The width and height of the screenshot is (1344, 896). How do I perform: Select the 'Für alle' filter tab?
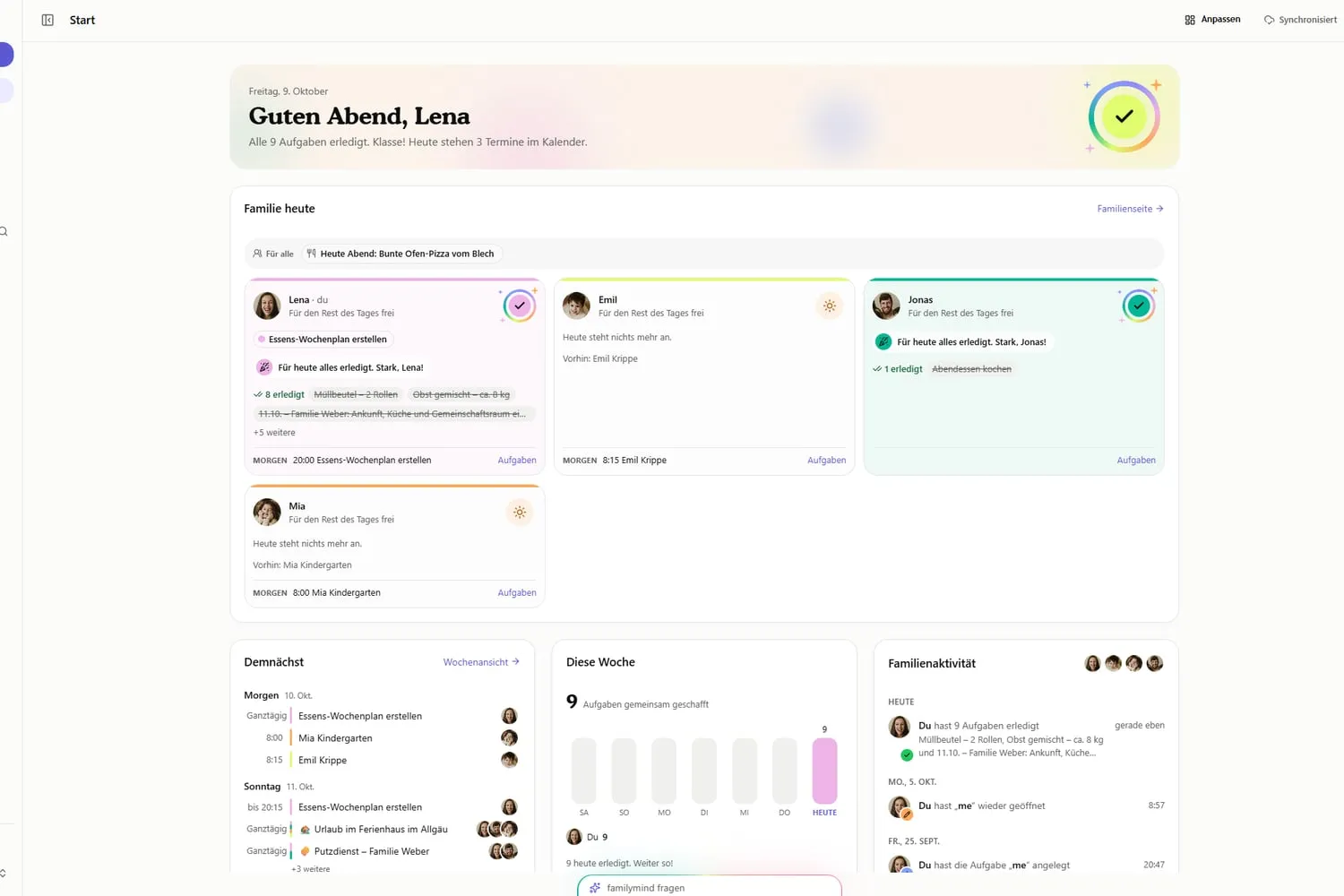(x=273, y=254)
